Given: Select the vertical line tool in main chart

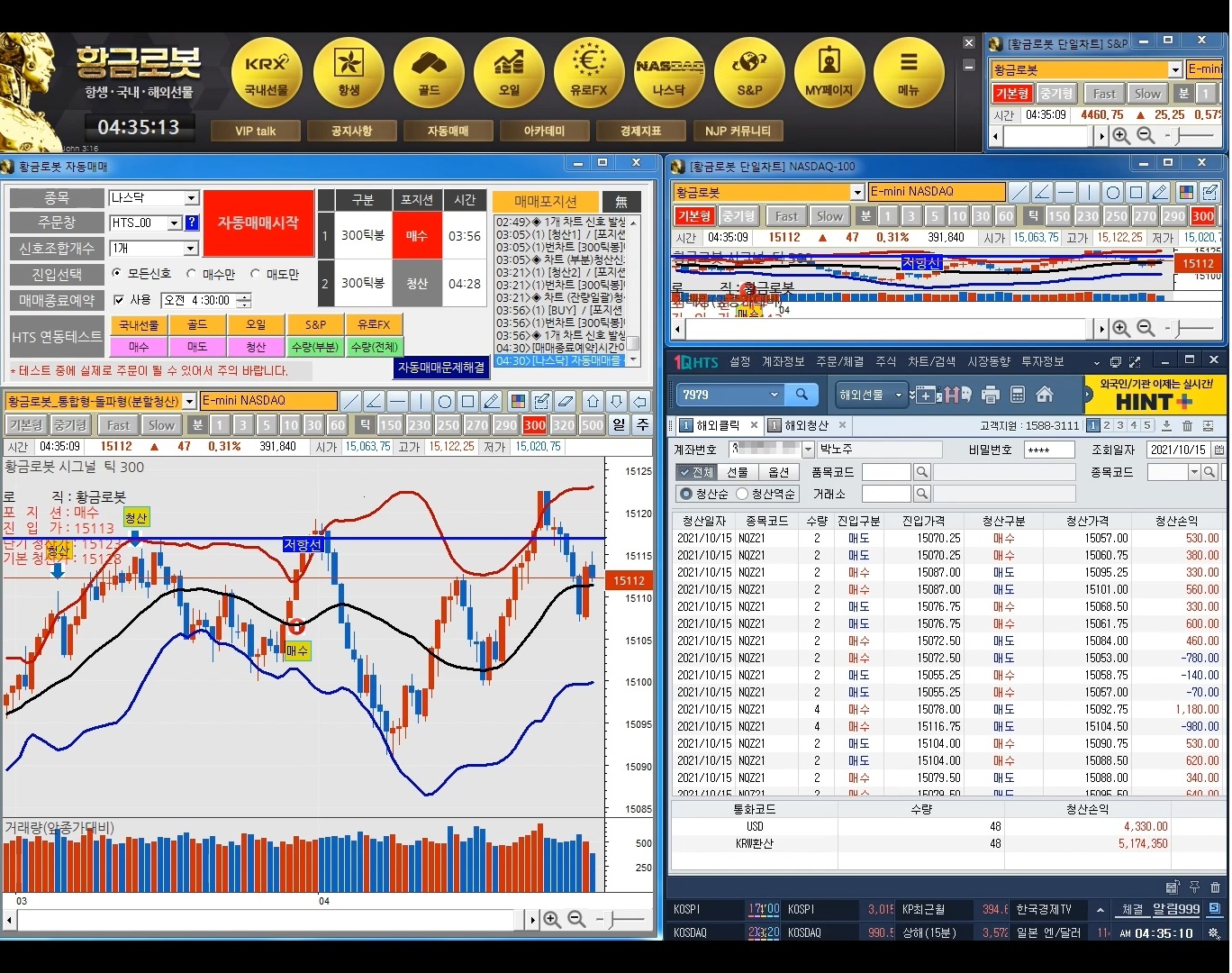Looking at the screenshot, I should [x=421, y=401].
